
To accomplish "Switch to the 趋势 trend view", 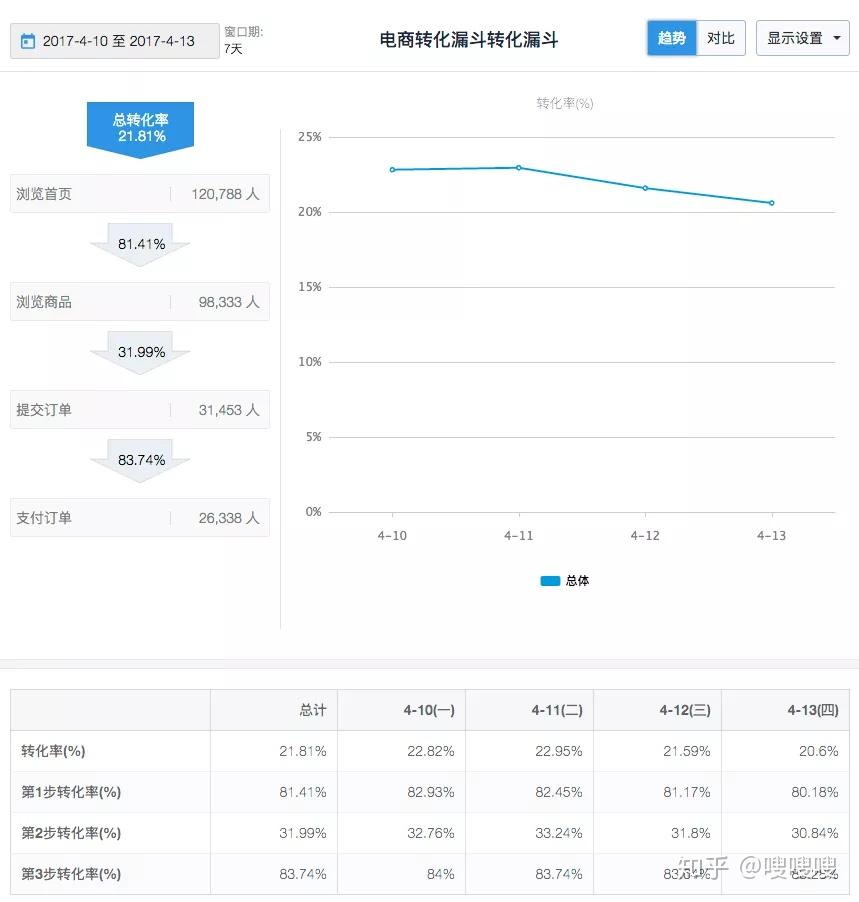I will (x=671, y=38).
